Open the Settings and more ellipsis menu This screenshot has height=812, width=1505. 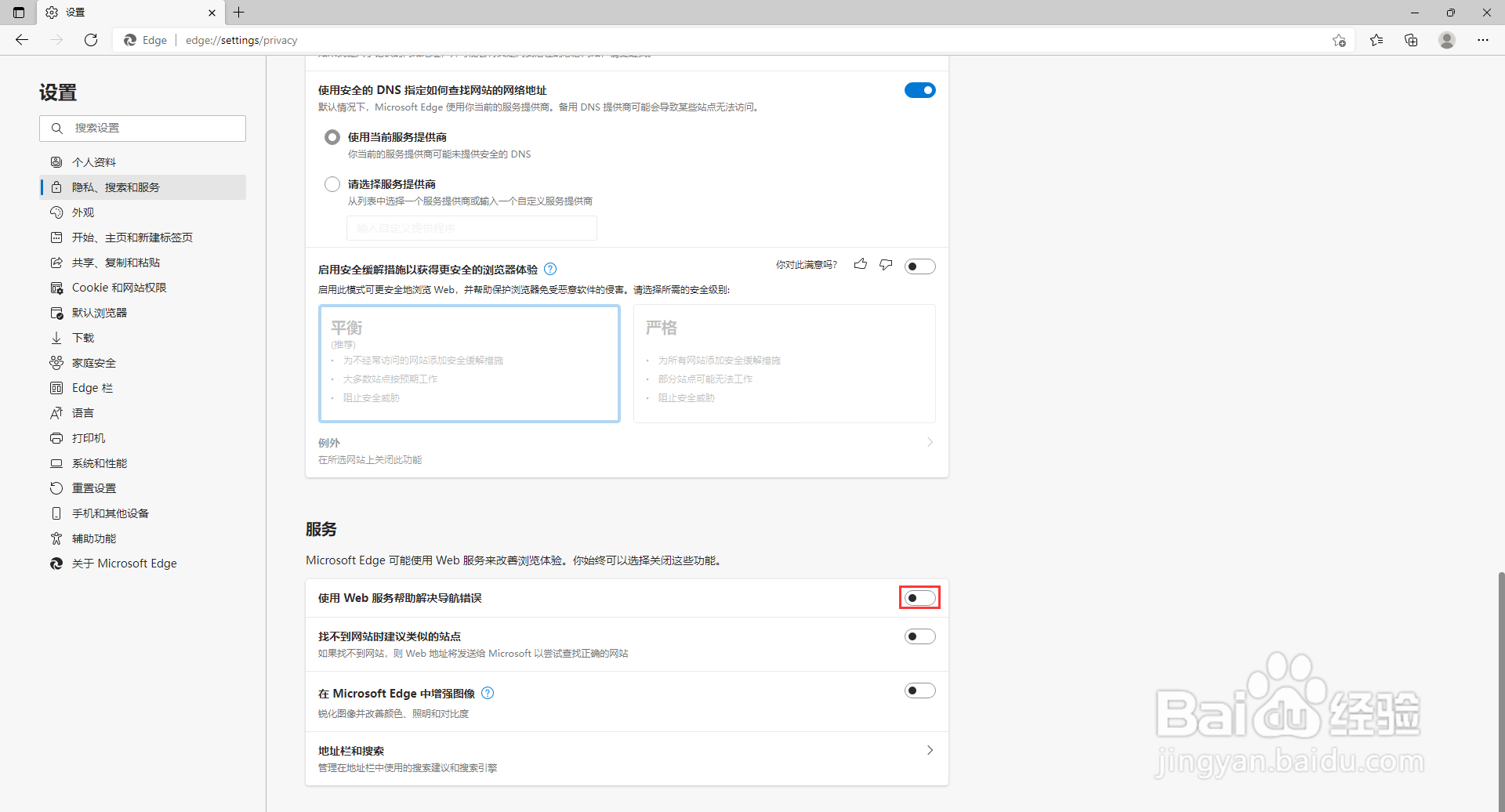coord(1483,40)
